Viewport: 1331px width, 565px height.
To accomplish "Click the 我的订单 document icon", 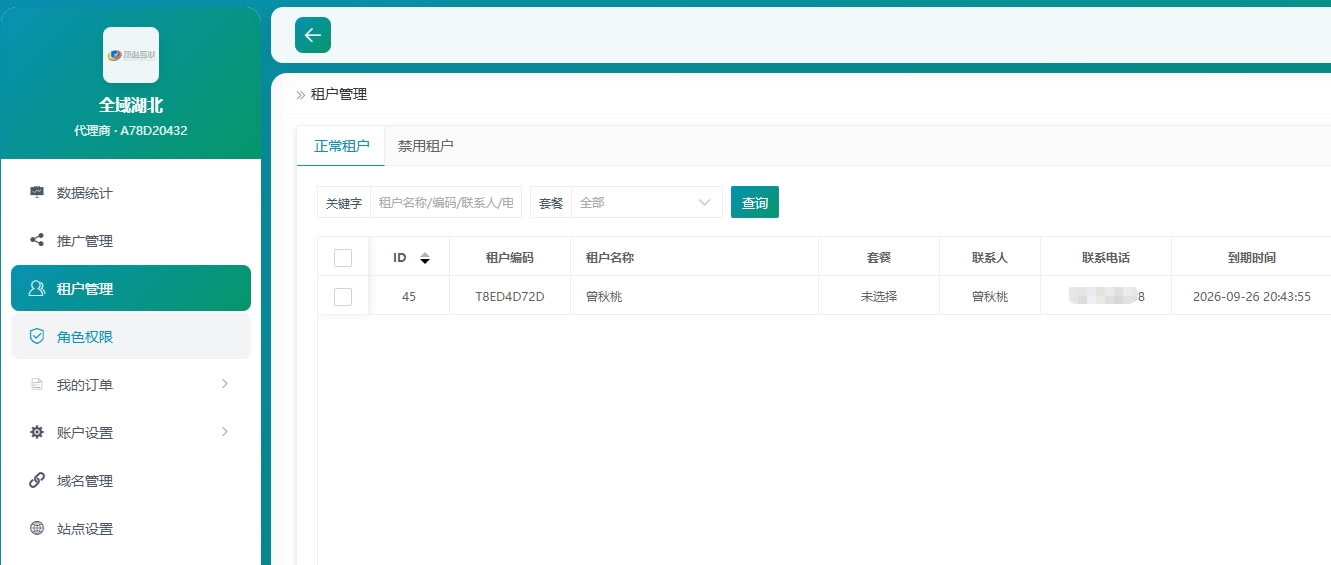I will pos(37,384).
